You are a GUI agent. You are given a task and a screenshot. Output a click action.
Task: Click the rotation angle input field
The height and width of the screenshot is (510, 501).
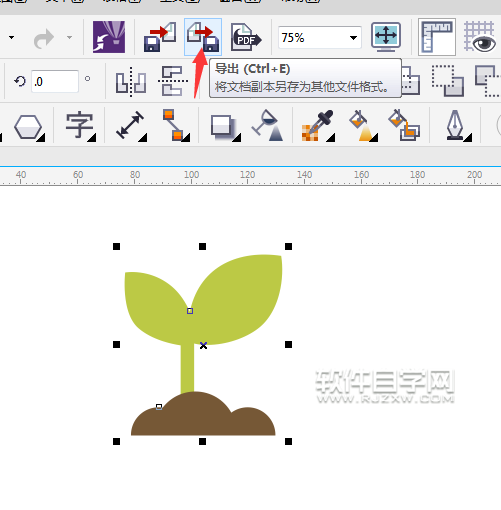55,81
